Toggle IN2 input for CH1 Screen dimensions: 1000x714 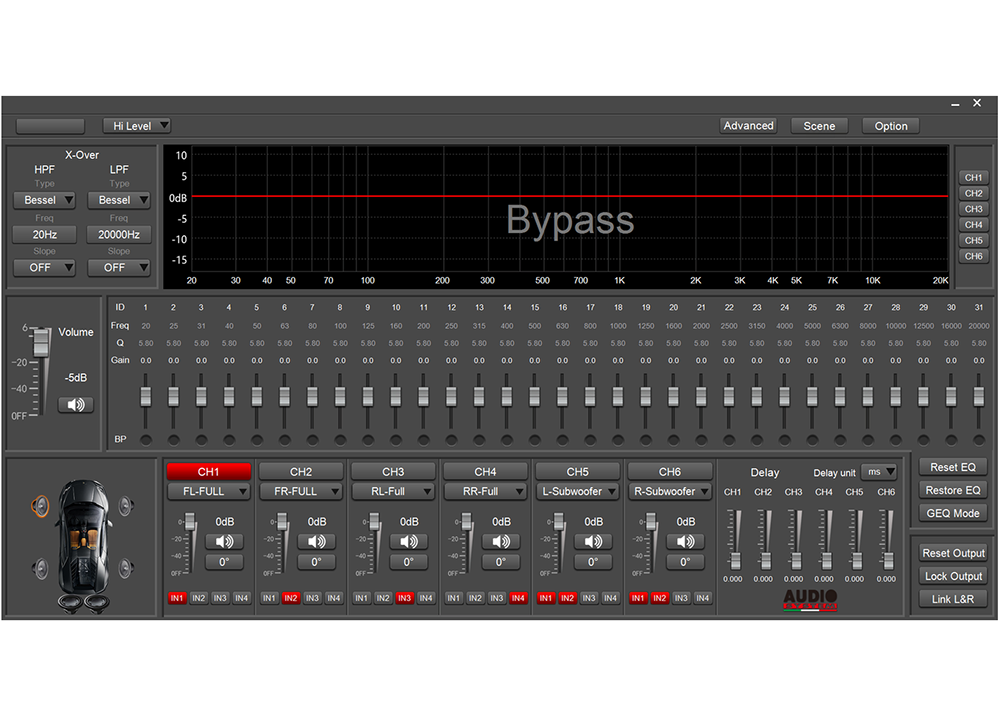(198, 598)
